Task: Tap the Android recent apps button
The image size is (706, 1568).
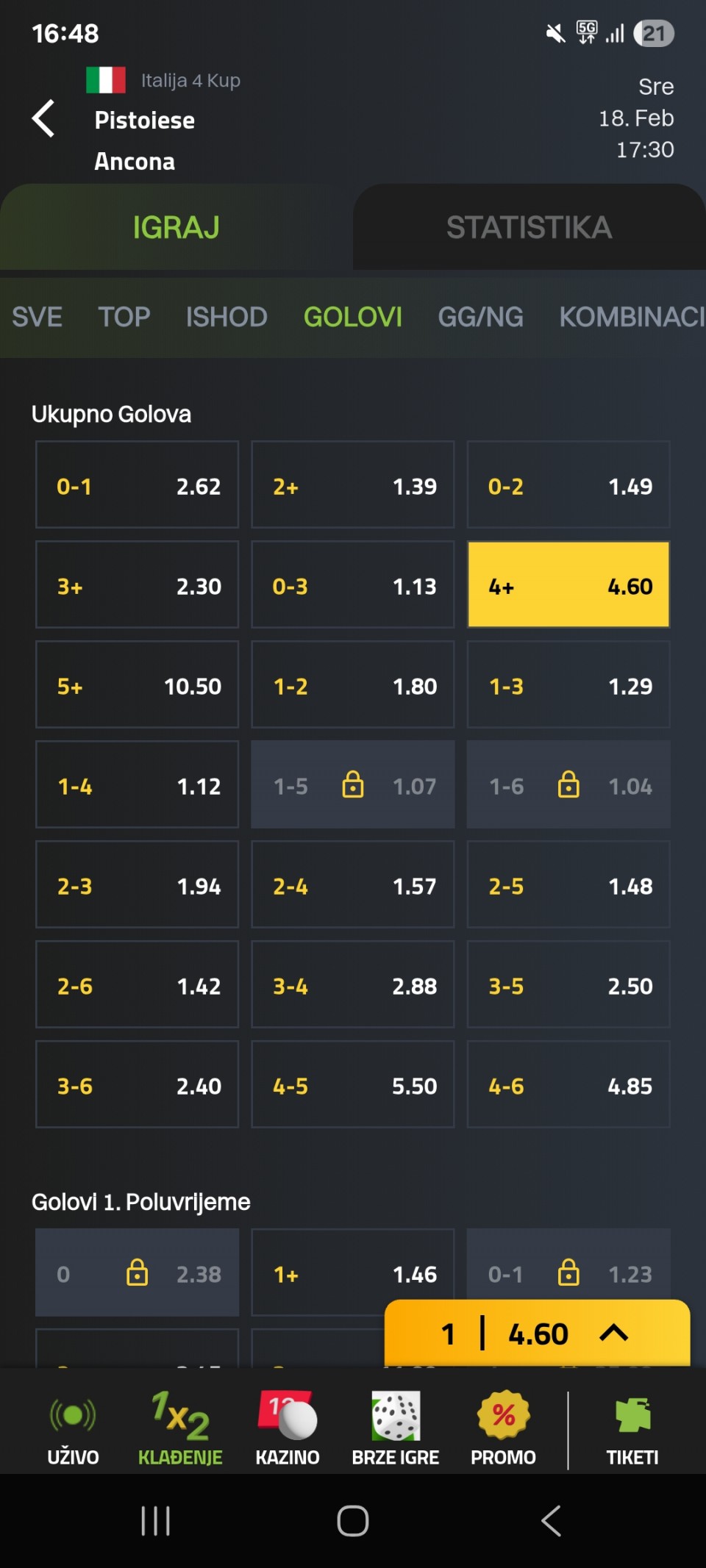Action: pos(155,1521)
